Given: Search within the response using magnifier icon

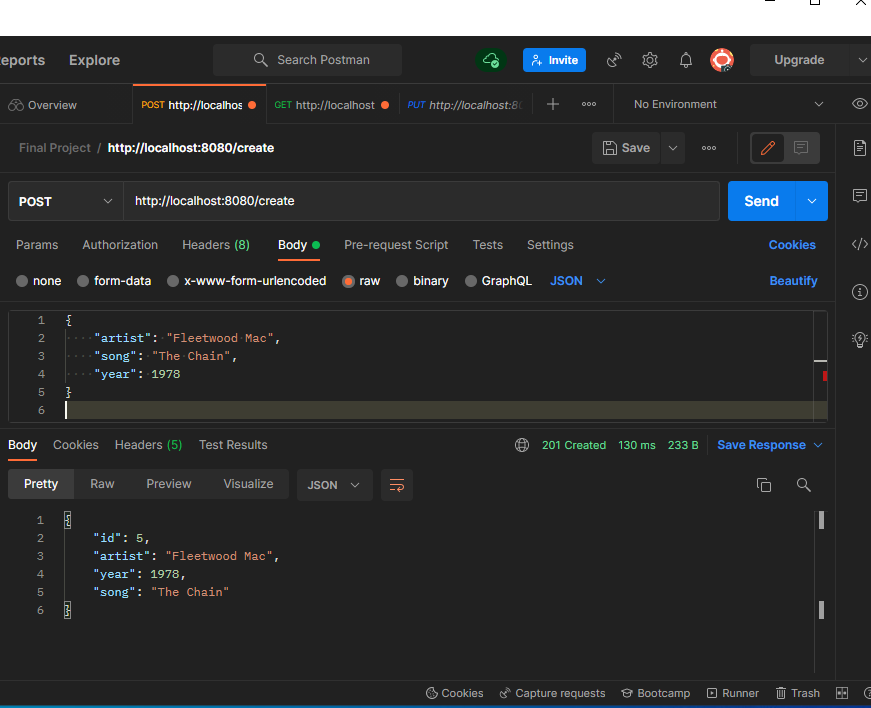Looking at the screenshot, I should point(803,484).
